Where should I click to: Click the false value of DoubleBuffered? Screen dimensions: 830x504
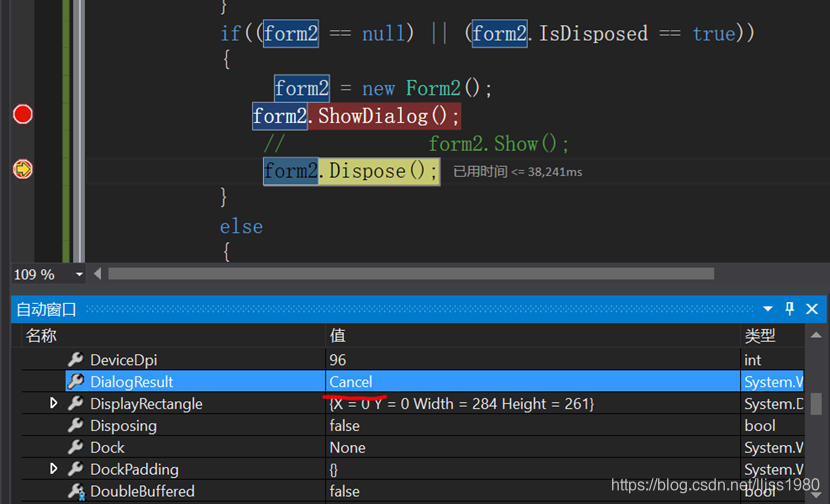click(x=345, y=491)
